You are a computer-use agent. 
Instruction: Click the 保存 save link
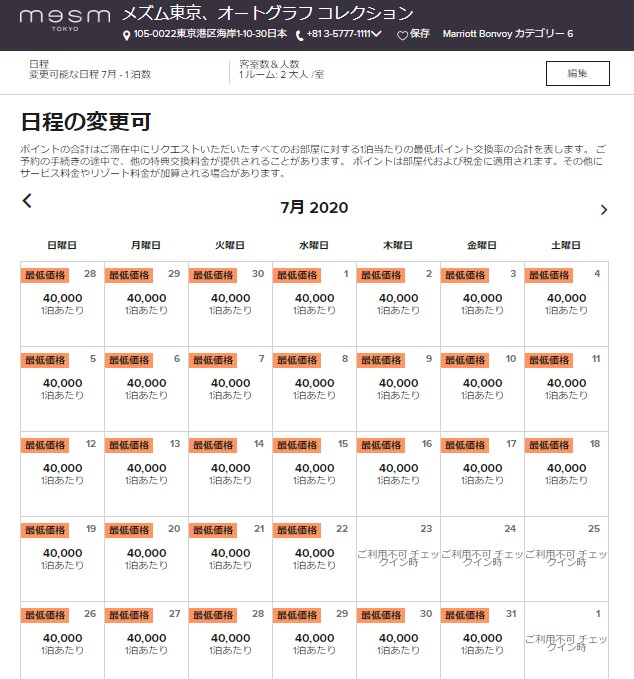420,34
